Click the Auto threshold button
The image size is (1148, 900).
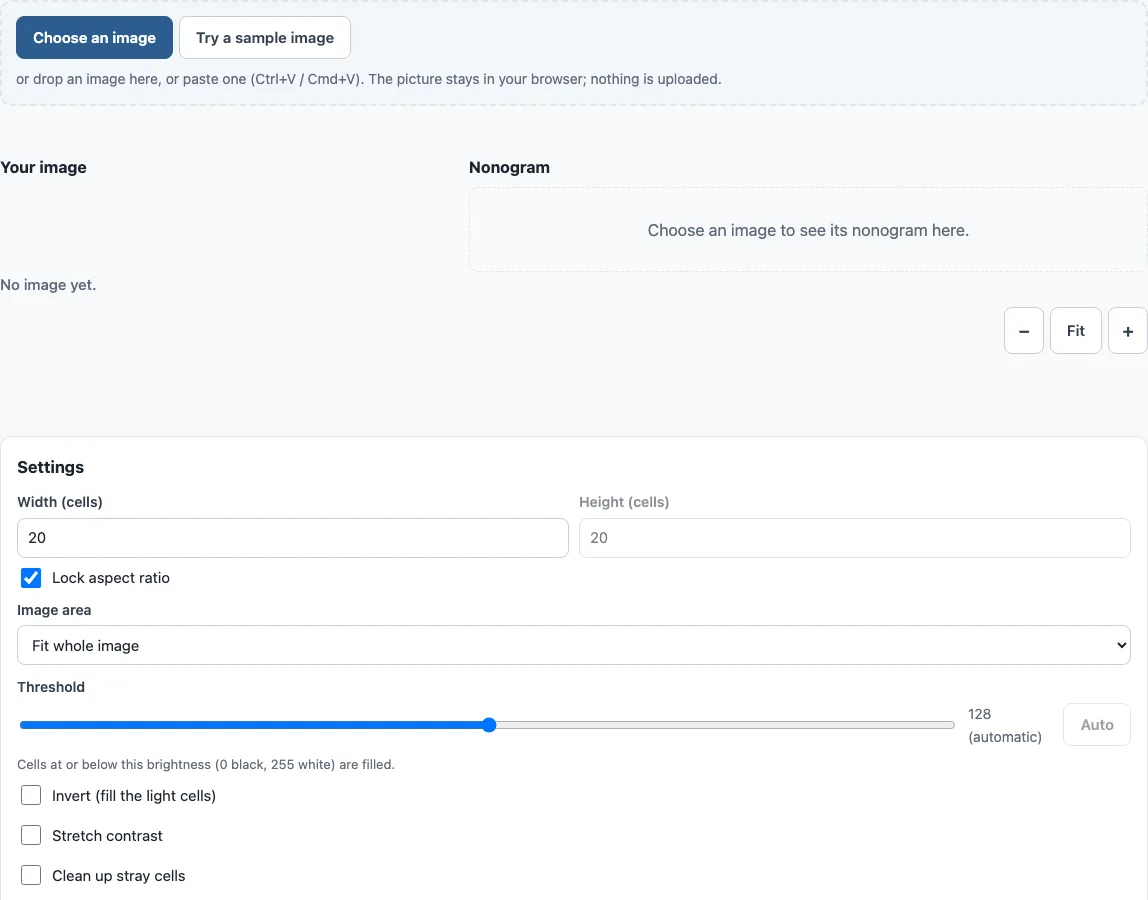point(1097,725)
